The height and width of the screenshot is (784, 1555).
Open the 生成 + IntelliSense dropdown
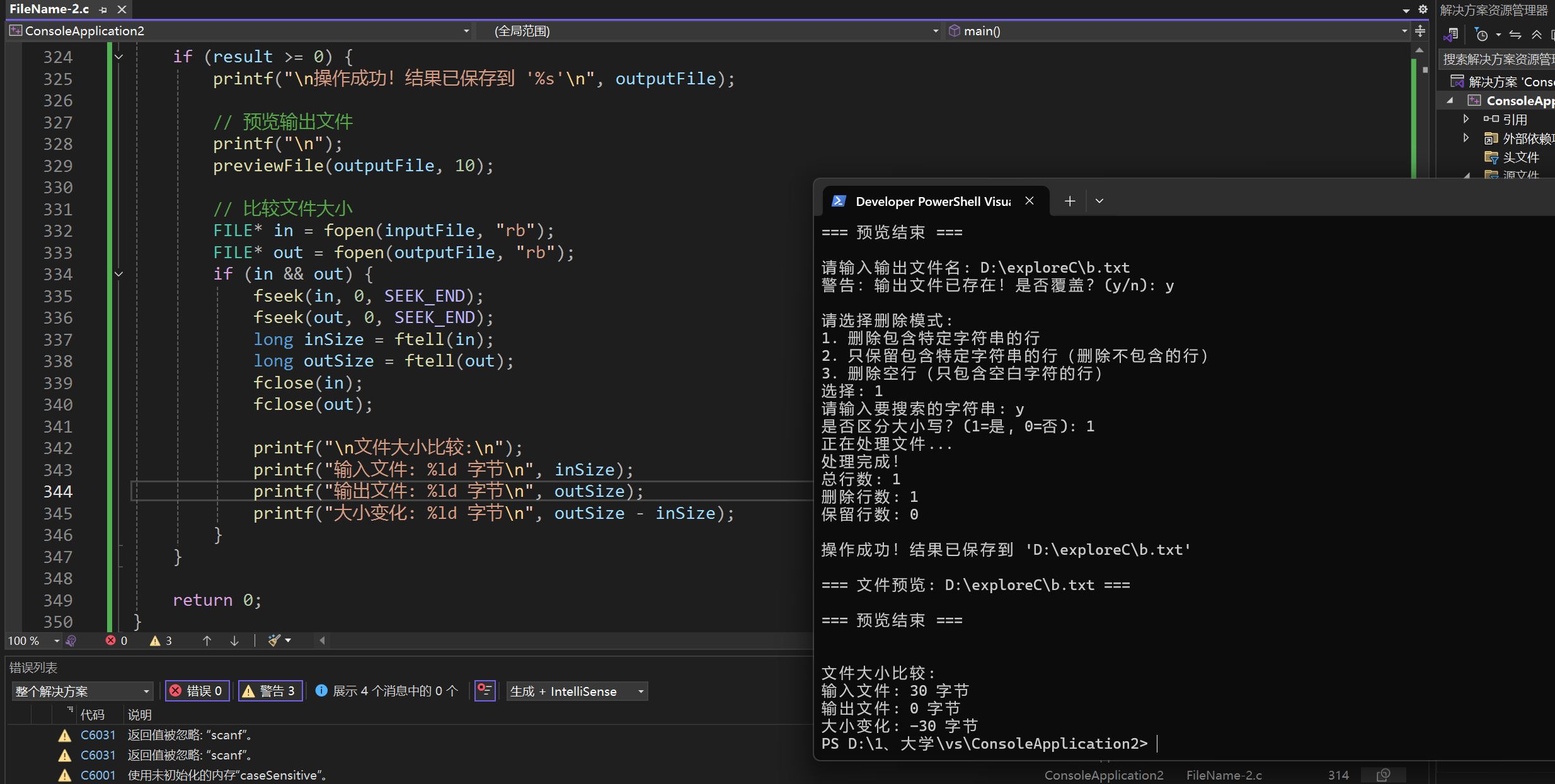point(577,691)
